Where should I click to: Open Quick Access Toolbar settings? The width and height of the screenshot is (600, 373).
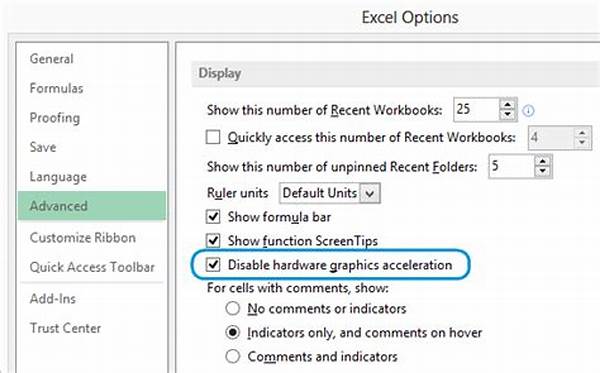point(92,267)
